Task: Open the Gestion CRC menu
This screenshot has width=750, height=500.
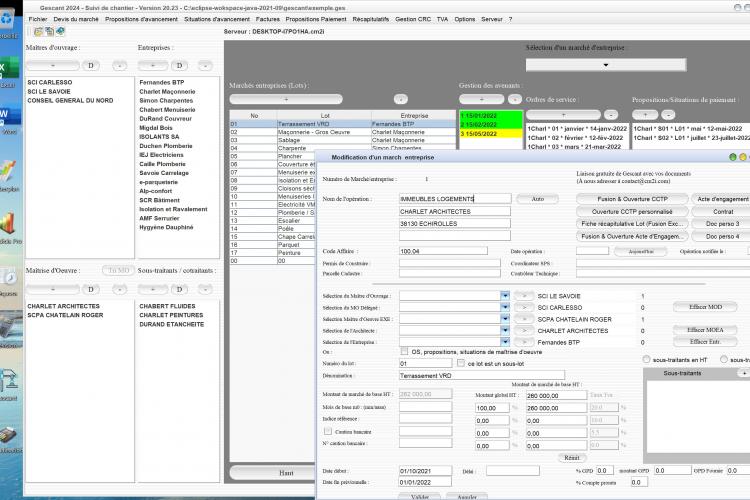Action: pos(413,19)
